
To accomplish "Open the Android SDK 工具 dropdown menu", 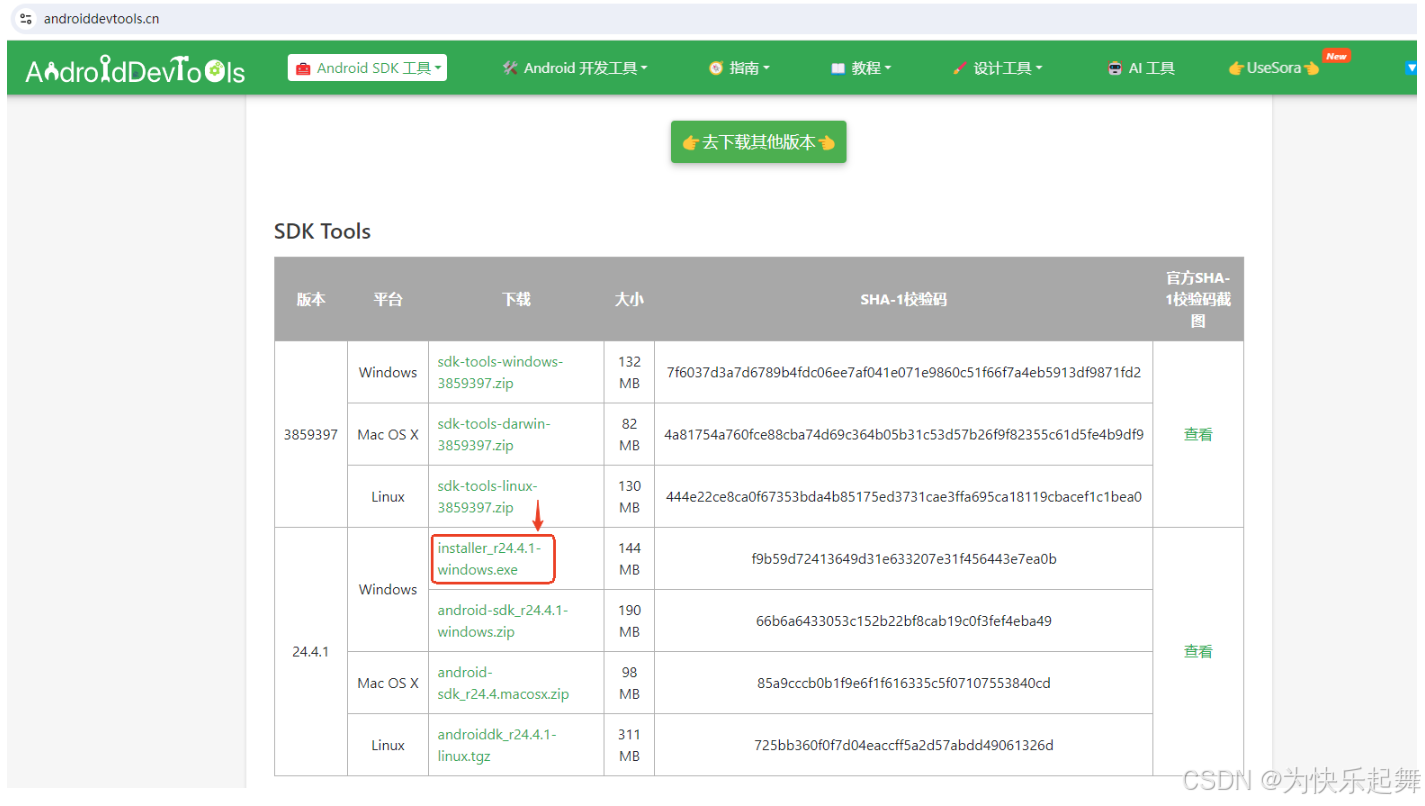I will [x=367, y=68].
